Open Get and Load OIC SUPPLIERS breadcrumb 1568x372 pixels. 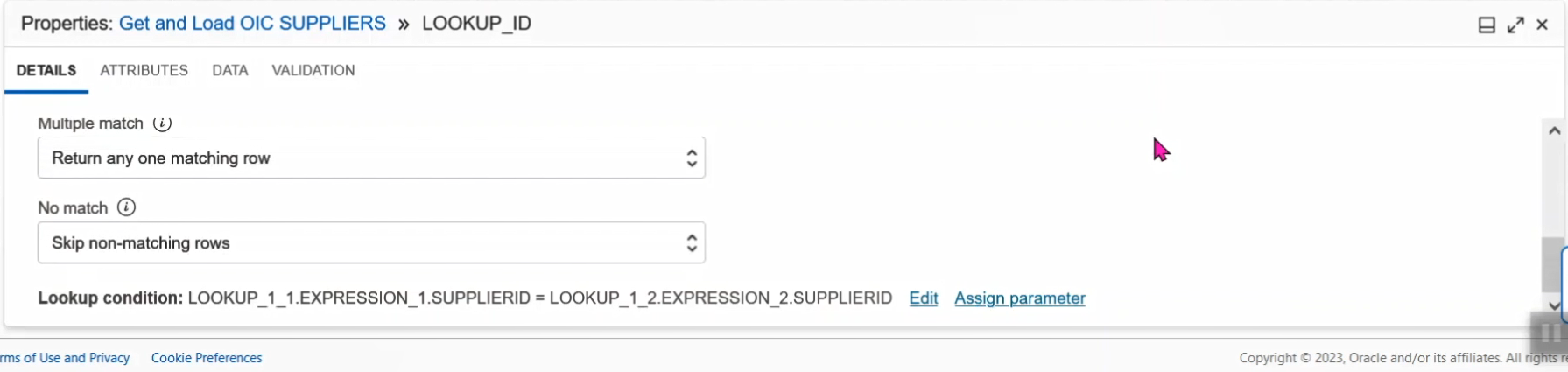click(x=252, y=24)
